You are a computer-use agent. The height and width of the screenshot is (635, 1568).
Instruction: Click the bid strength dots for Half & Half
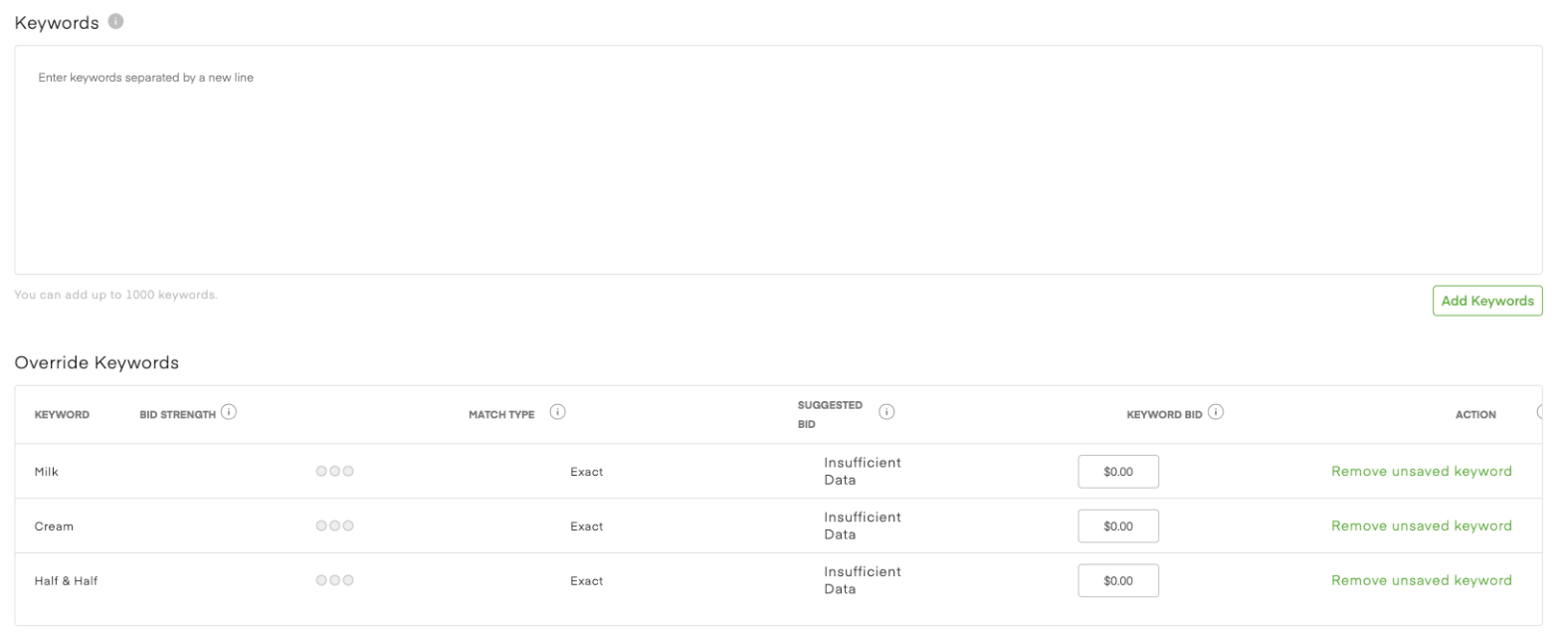point(334,581)
